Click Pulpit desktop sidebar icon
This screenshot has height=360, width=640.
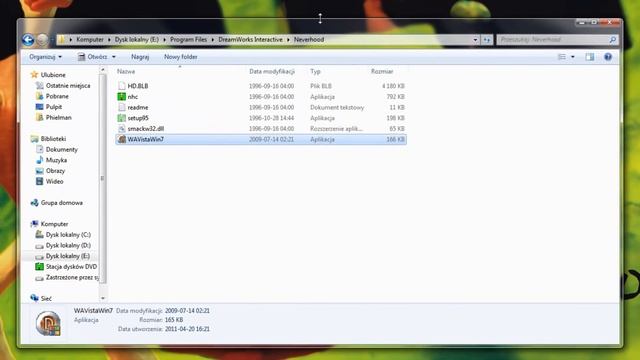click(40, 107)
